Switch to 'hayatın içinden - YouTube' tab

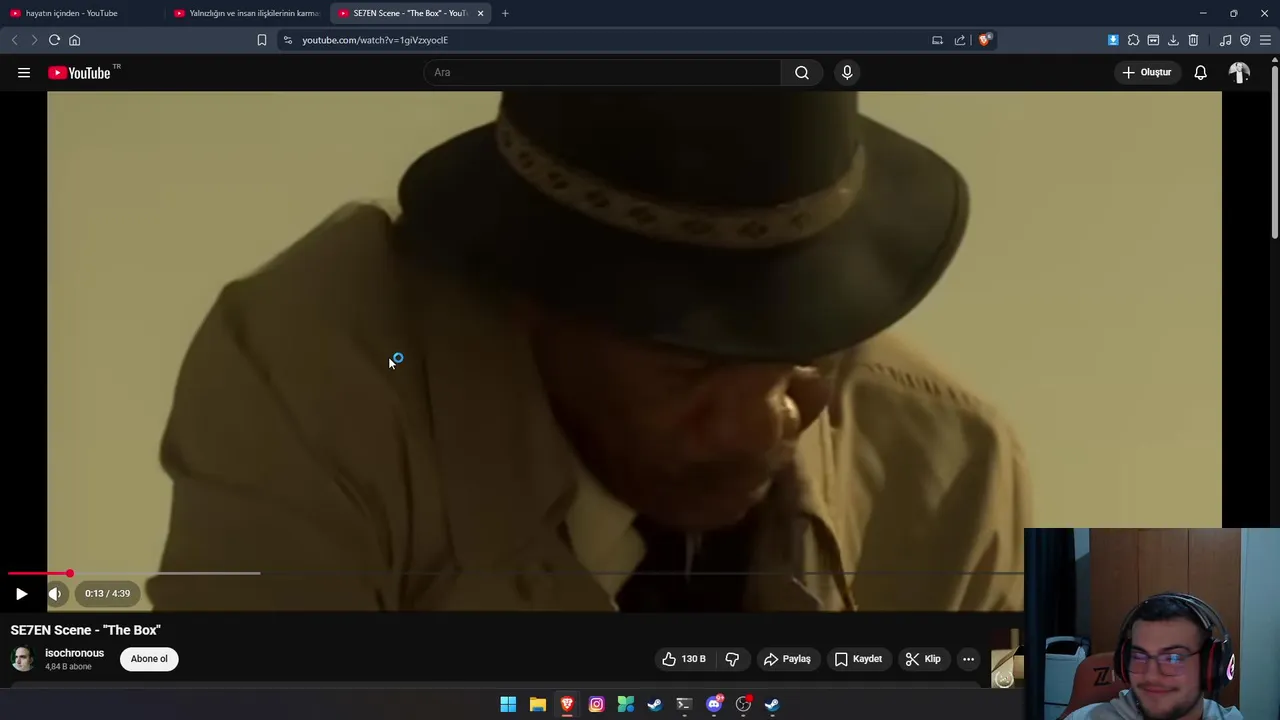coord(80,13)
